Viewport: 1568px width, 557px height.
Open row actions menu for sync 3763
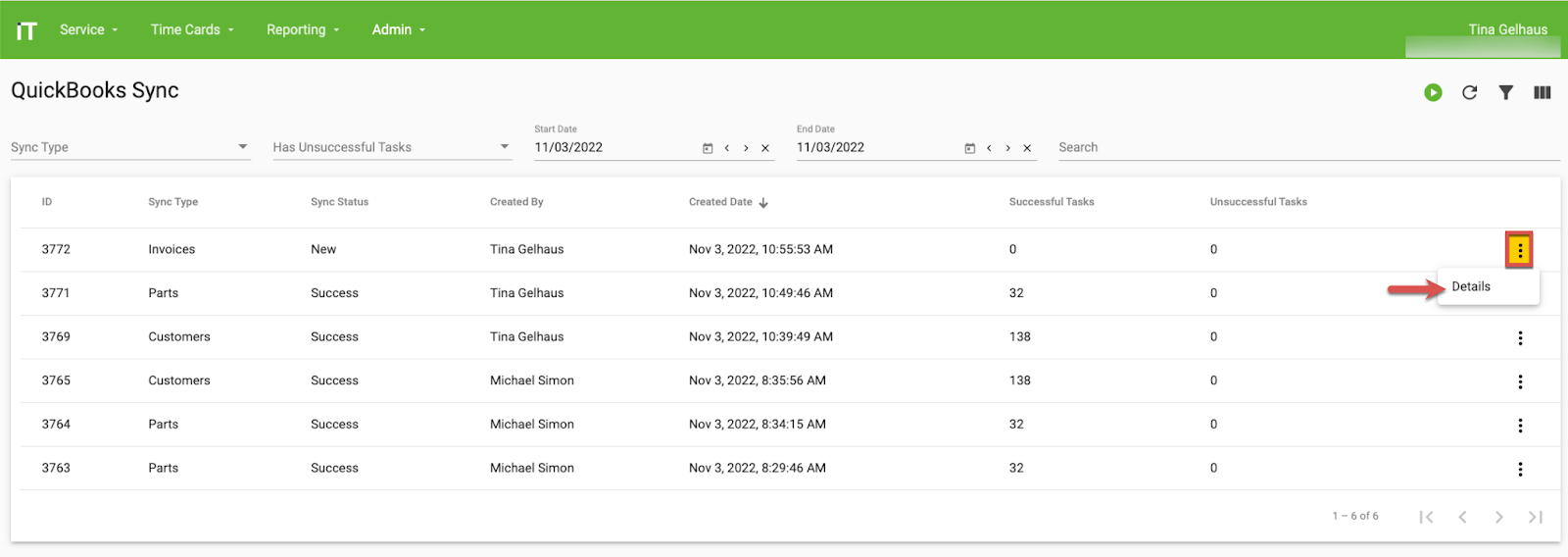tap(1520, 469)
